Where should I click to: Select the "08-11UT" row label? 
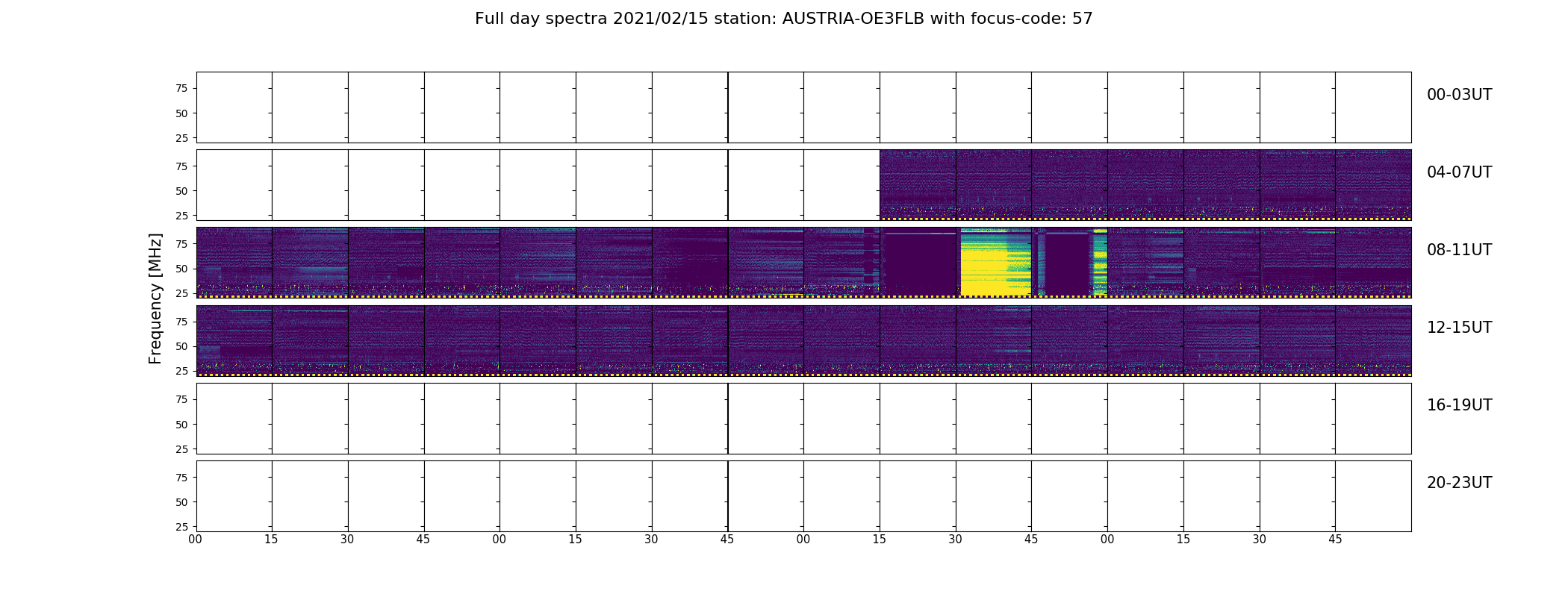pos(1459,250)
